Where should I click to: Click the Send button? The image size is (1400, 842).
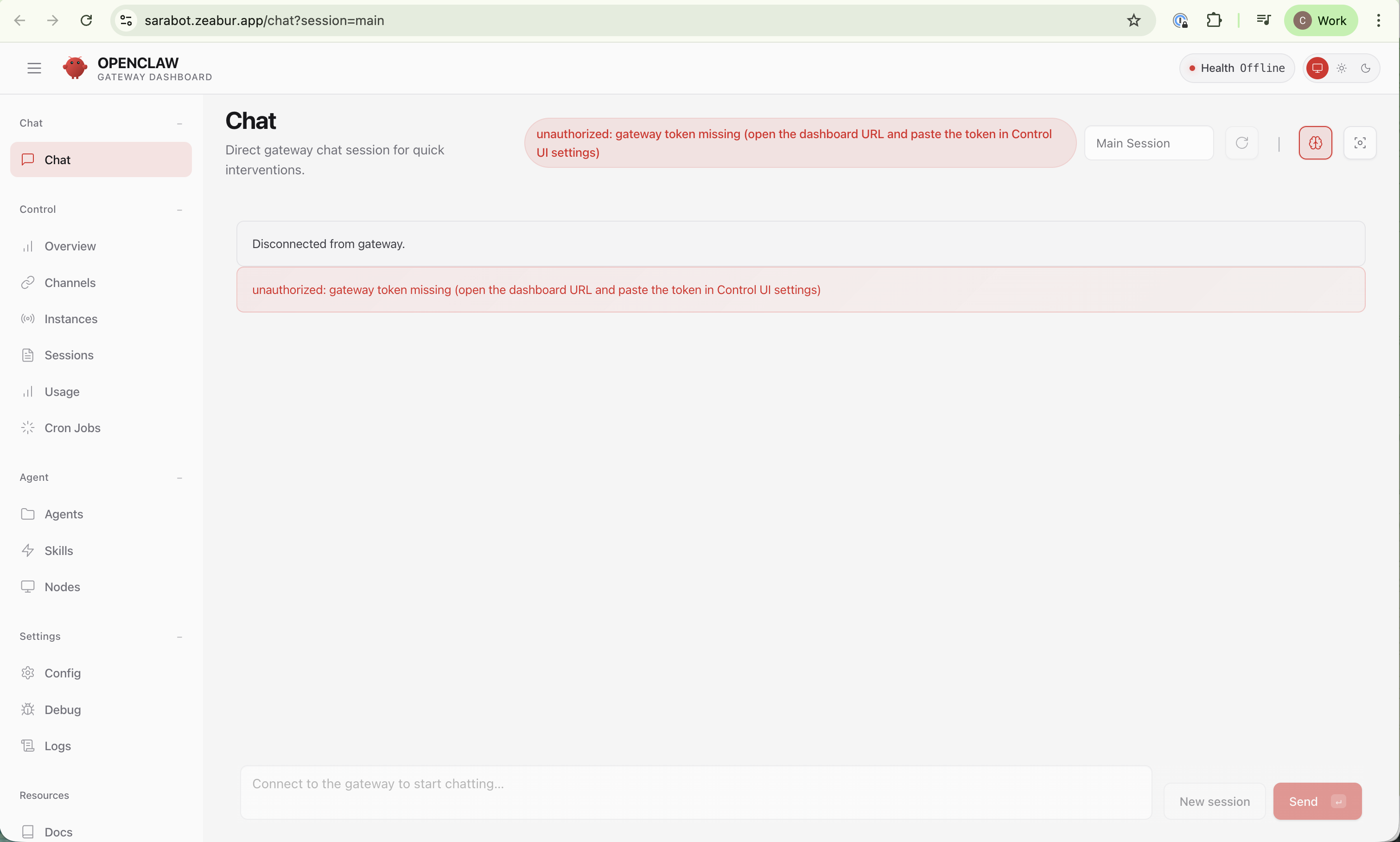pos(1317,801)
